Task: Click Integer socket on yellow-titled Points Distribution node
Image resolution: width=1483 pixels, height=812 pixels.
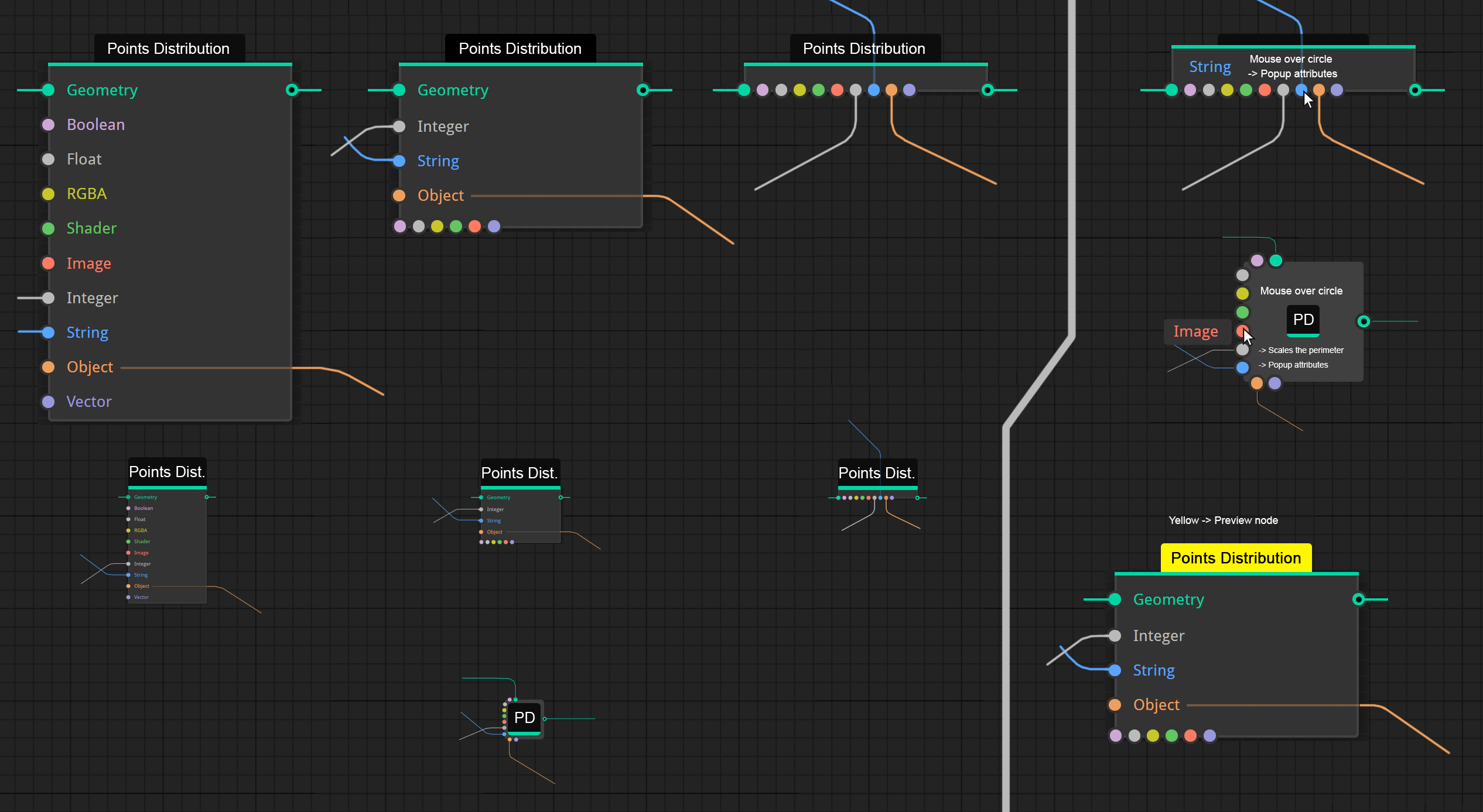Action: [1115, 636]
